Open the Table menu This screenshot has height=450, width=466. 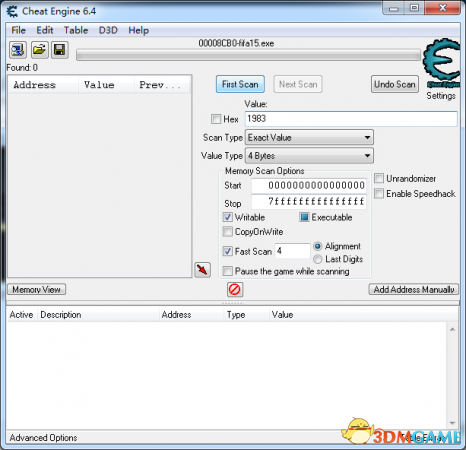76,30
